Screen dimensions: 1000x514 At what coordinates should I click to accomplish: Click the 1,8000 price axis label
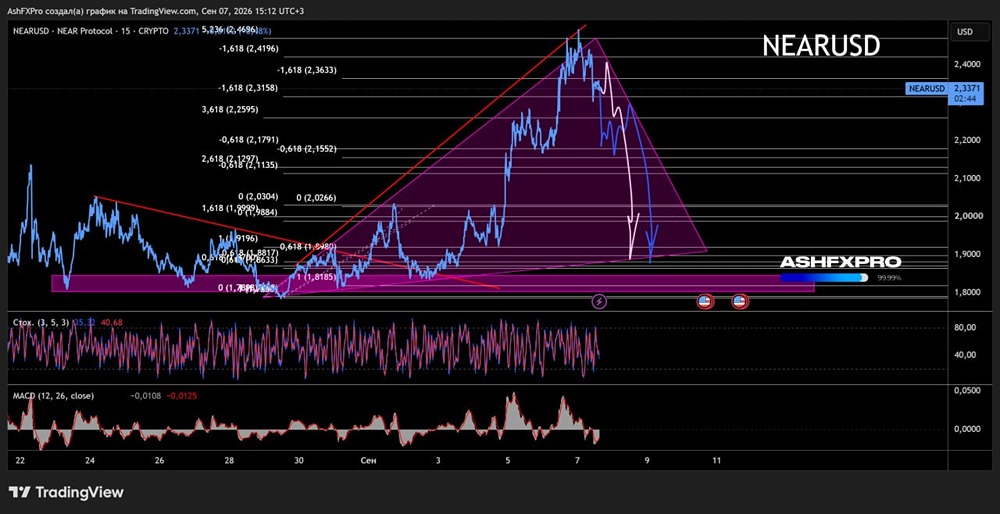[967, 293]
